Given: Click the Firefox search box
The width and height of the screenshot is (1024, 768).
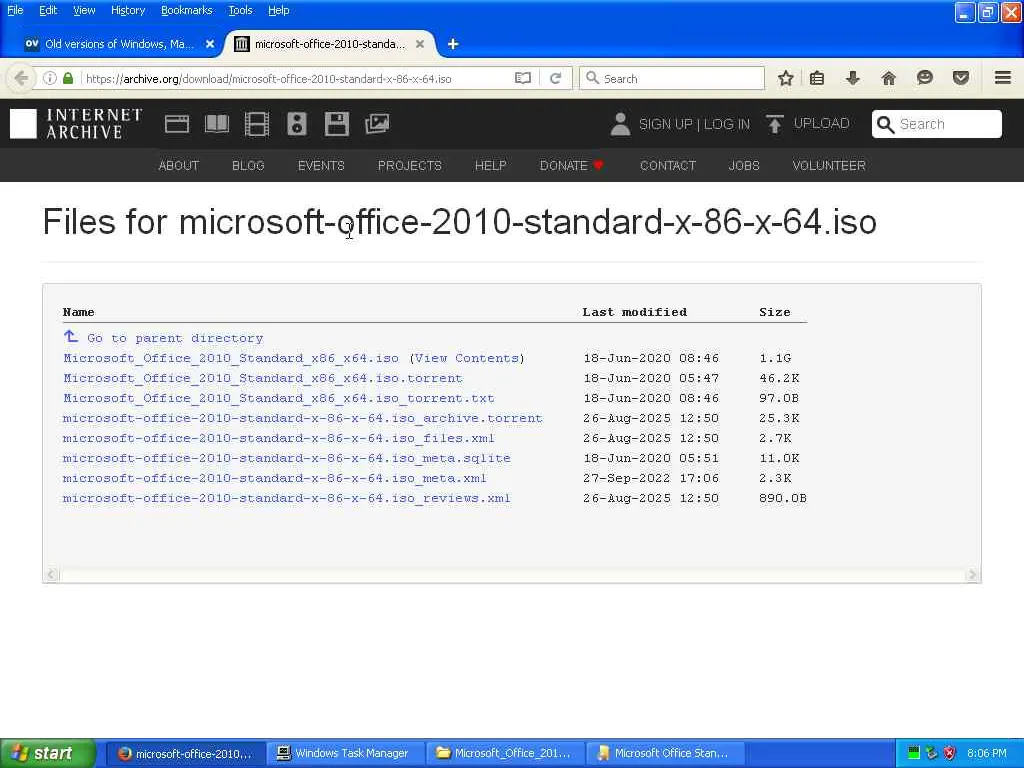Looking at the screenshot, I should (671, 78).
